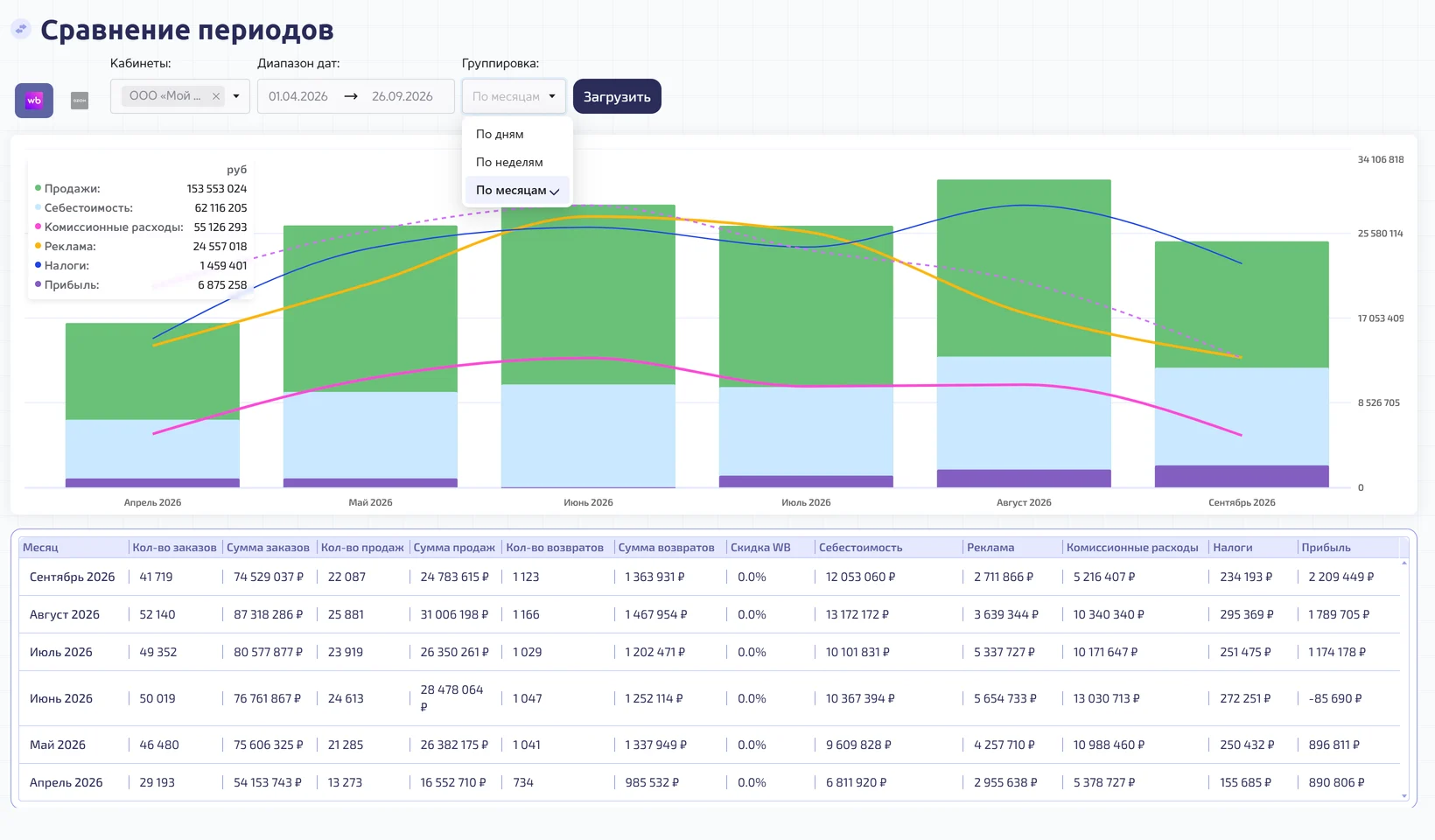Click the order sum "87 318 286 ₽"
The image size is (1435, 840).
(x=269, y=614)
